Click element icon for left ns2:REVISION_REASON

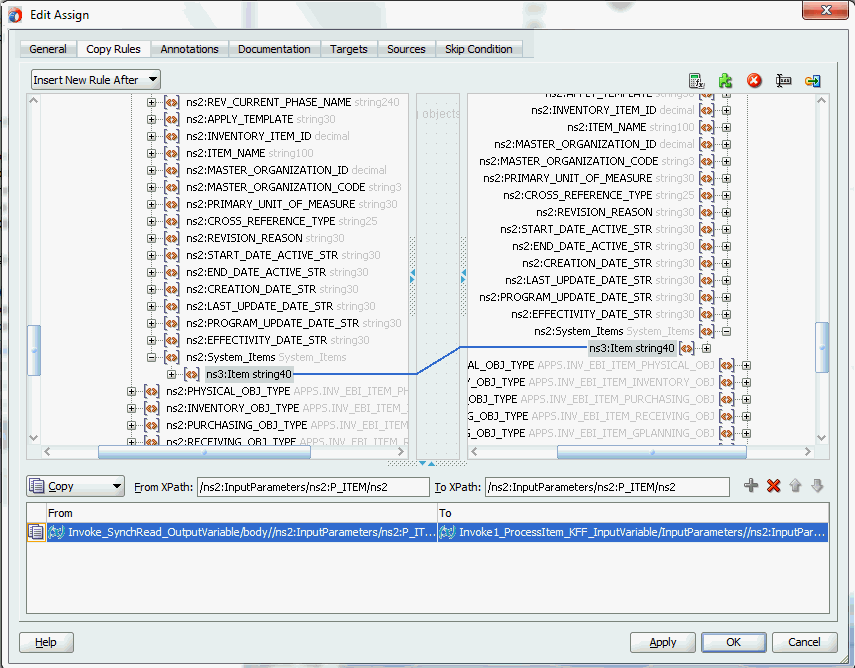point(171,238)
